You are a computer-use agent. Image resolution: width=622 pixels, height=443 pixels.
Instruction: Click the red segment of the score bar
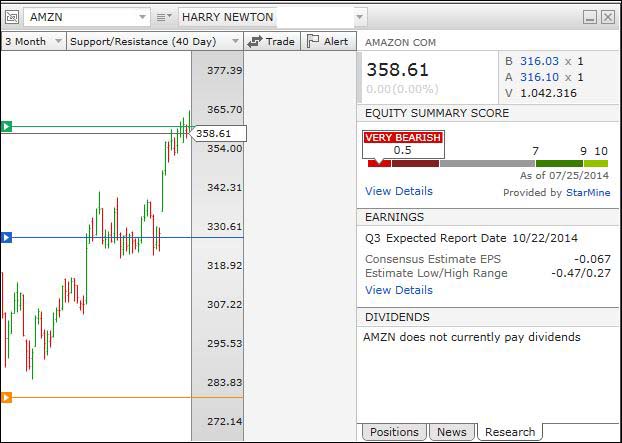click(379, 163)
